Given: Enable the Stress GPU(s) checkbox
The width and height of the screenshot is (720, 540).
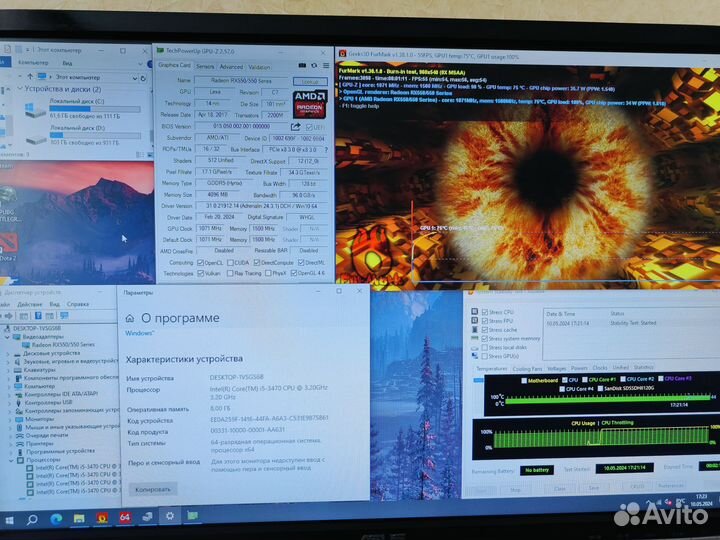Looking at the screenshot, I should [x=485, y=356].
